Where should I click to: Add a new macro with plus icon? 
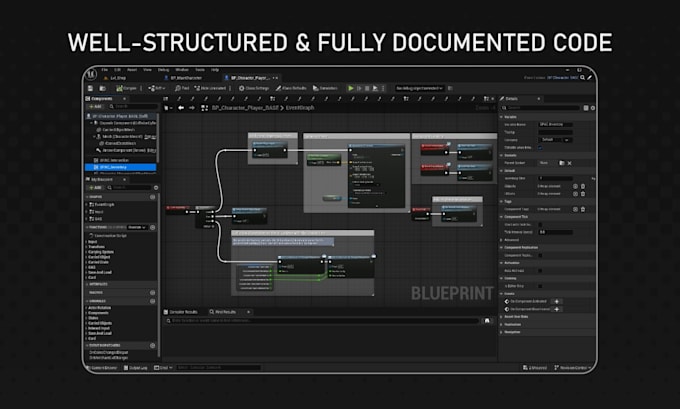click(x=153, y=293)
